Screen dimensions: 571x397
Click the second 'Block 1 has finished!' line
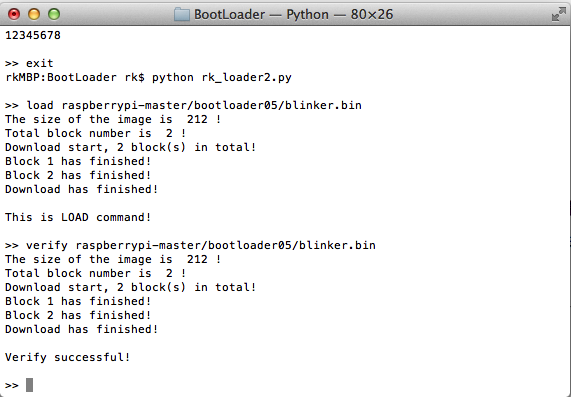[x=78, y=302]
